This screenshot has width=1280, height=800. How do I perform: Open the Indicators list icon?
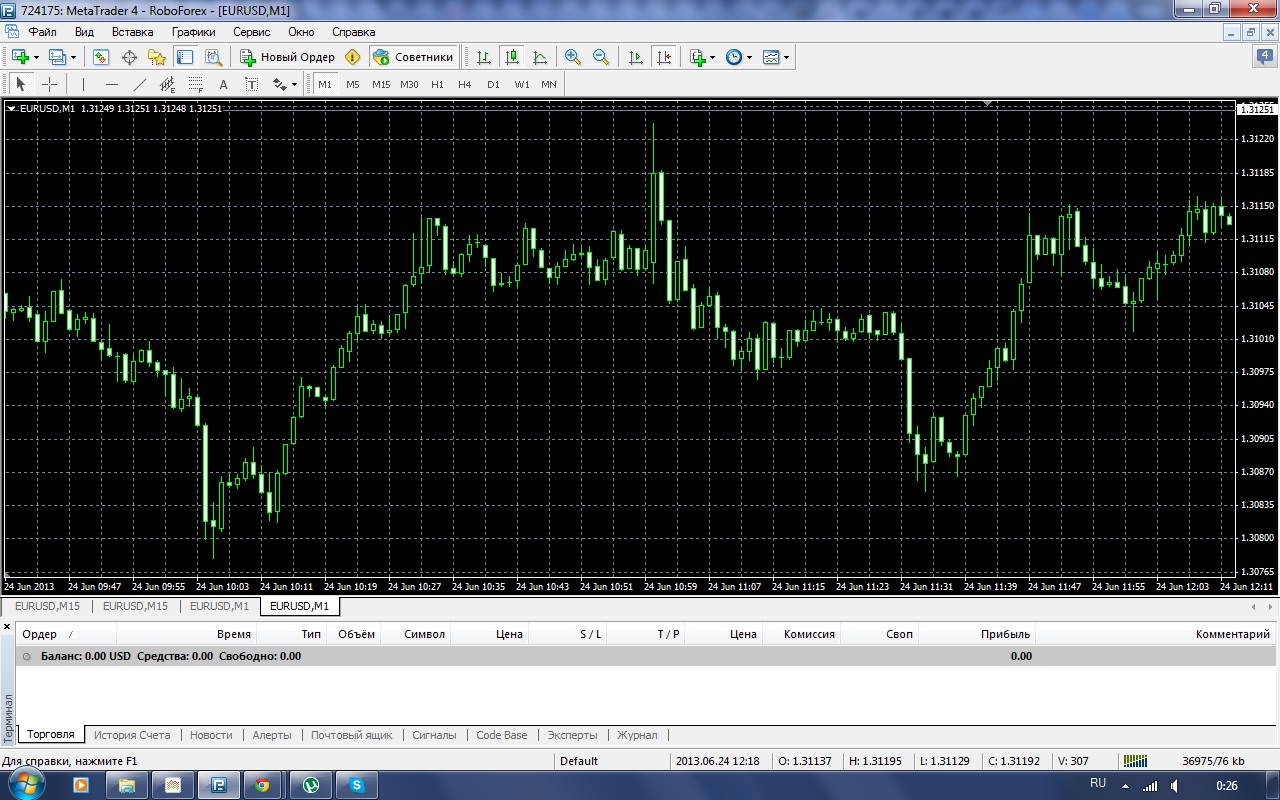[698, 57]
